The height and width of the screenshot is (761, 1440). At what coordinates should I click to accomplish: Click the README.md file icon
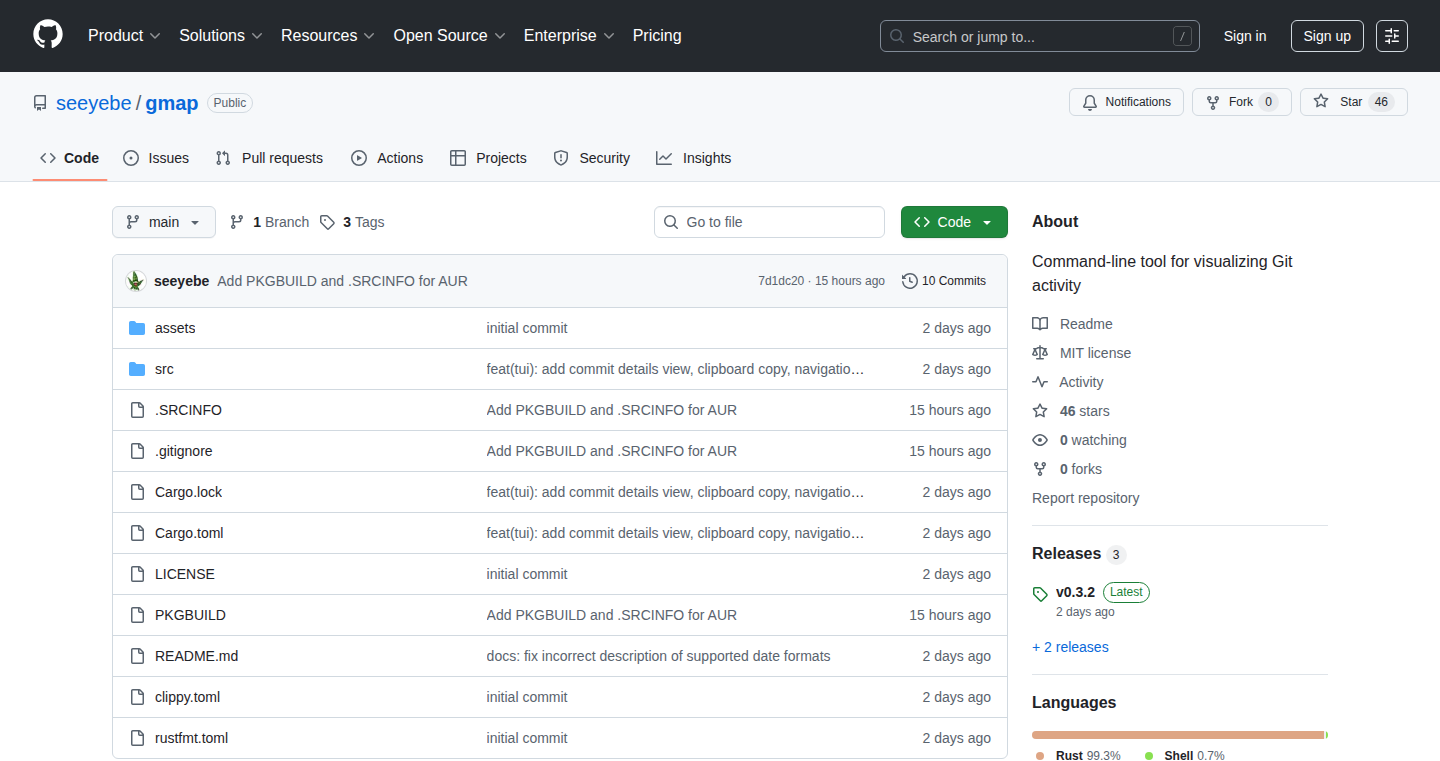[137, 656]
